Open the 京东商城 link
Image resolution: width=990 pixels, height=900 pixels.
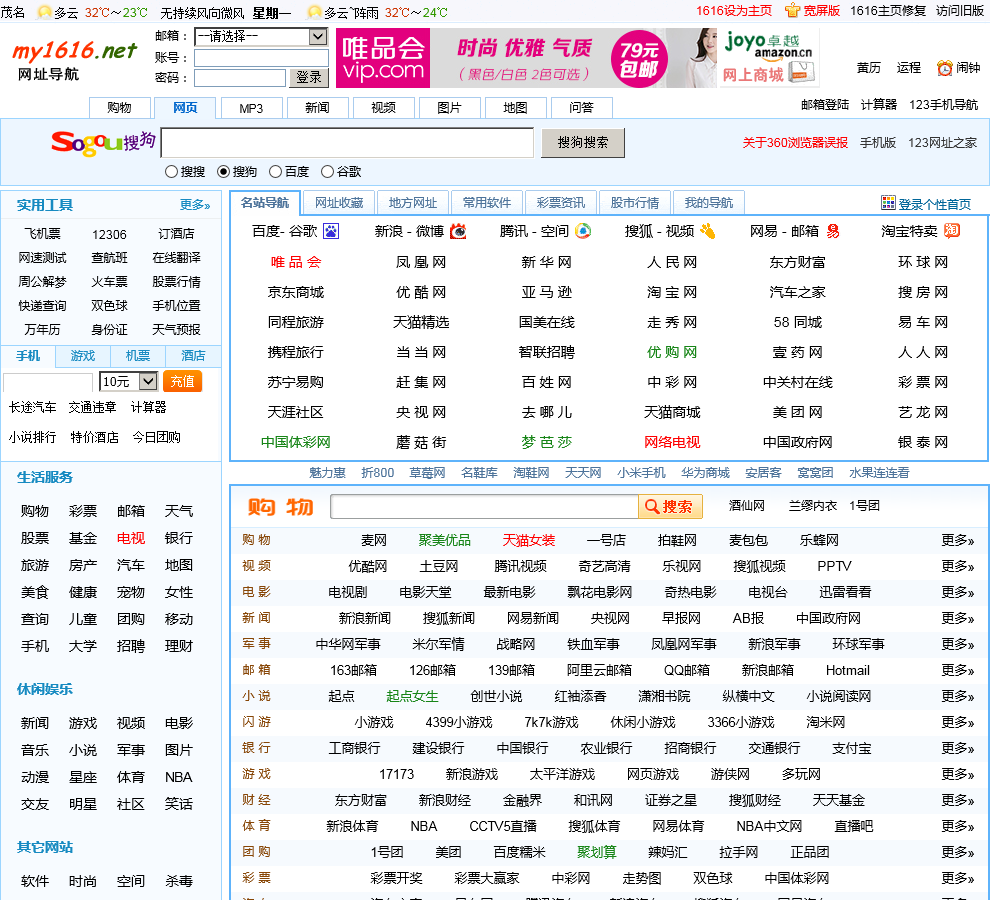295,292
